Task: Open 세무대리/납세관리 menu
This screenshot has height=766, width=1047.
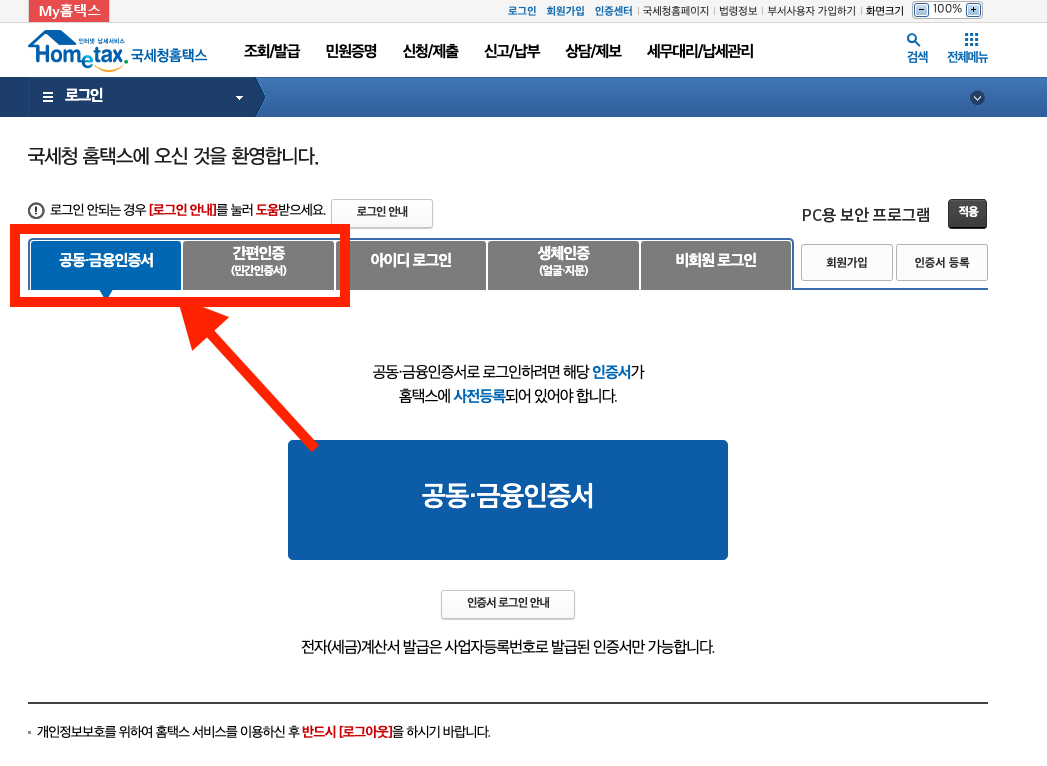Action: (700, 51)
